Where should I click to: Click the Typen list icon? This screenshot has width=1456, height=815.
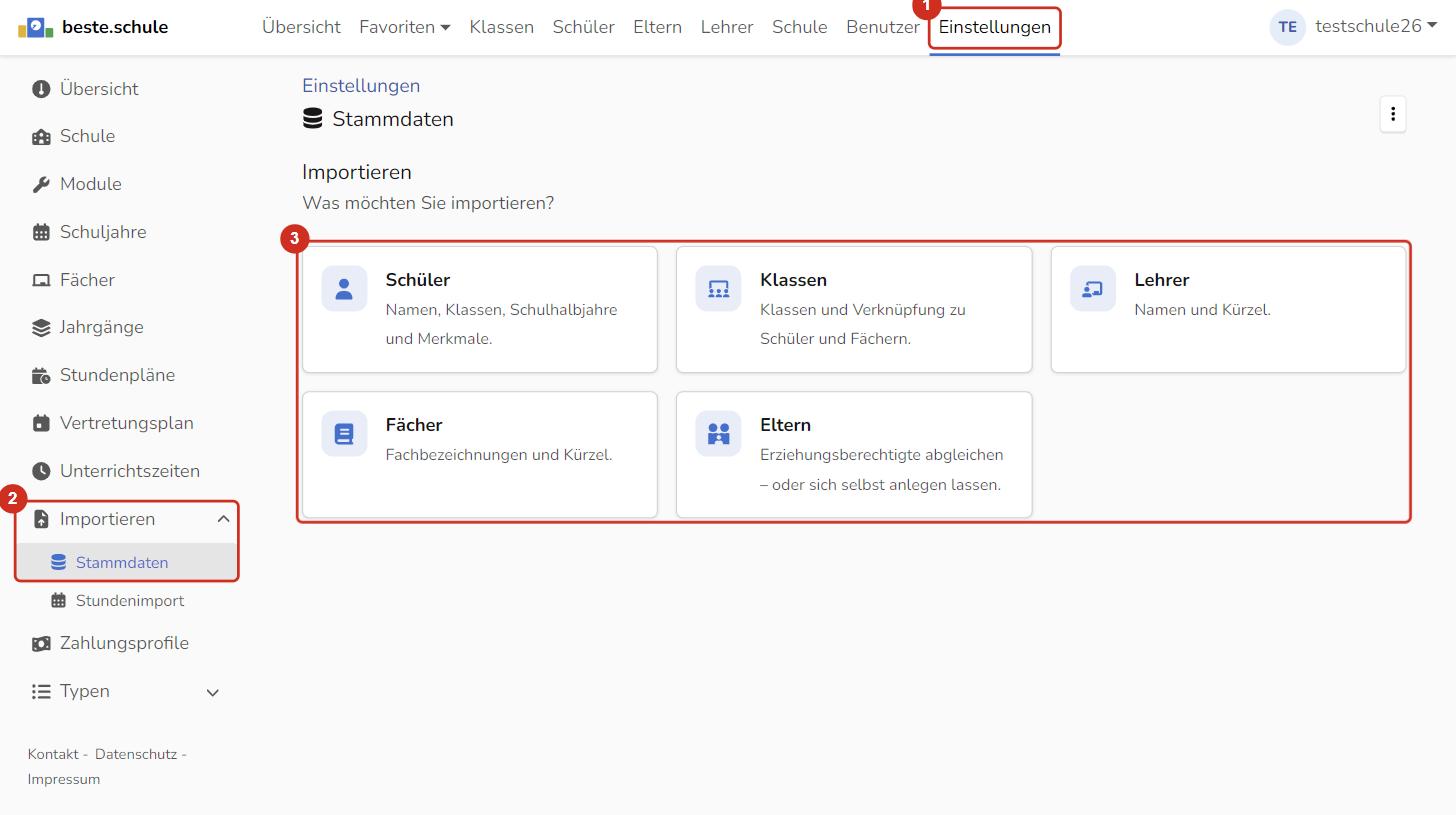41,692
